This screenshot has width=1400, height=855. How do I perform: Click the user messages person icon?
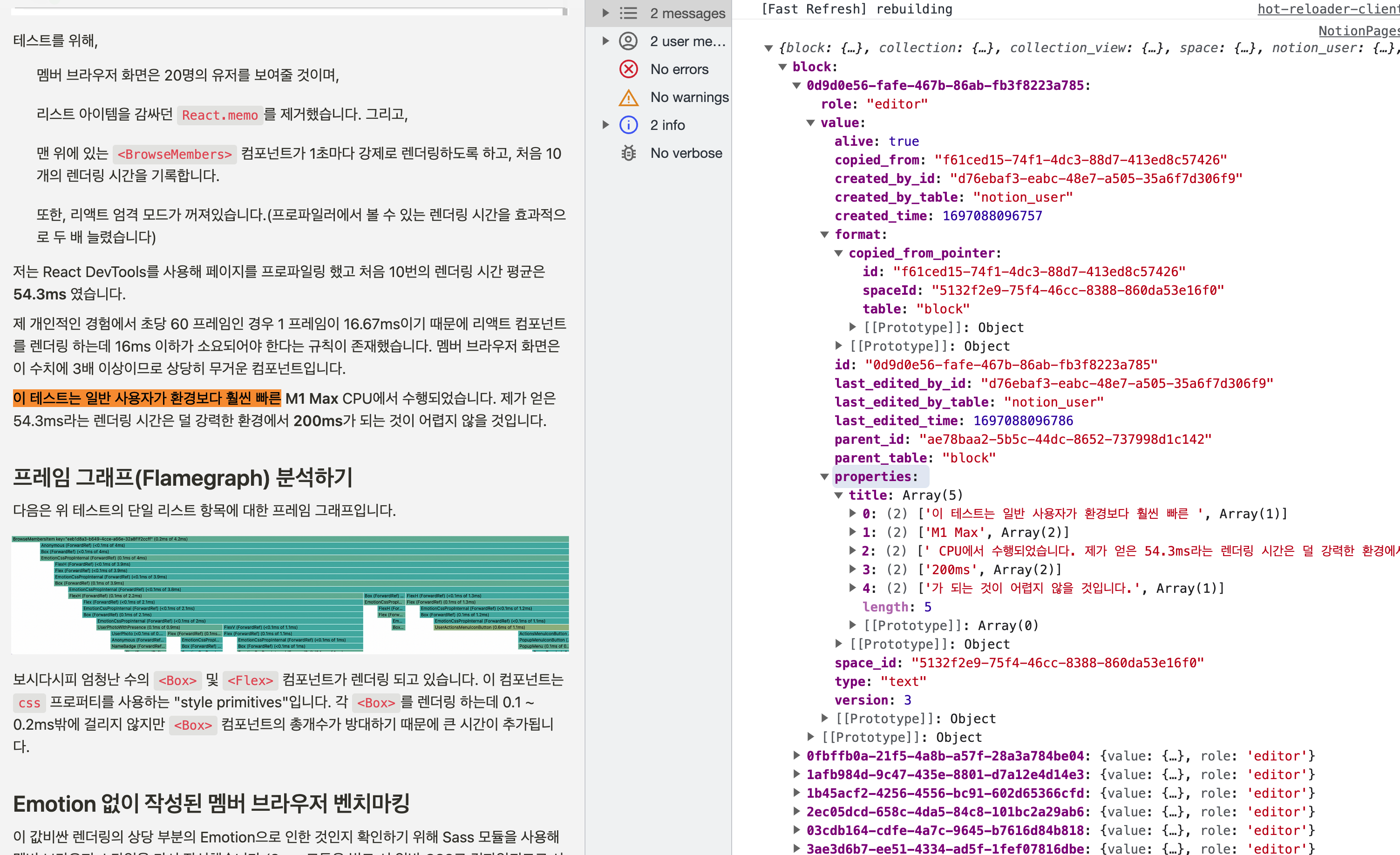pos(628,41)
